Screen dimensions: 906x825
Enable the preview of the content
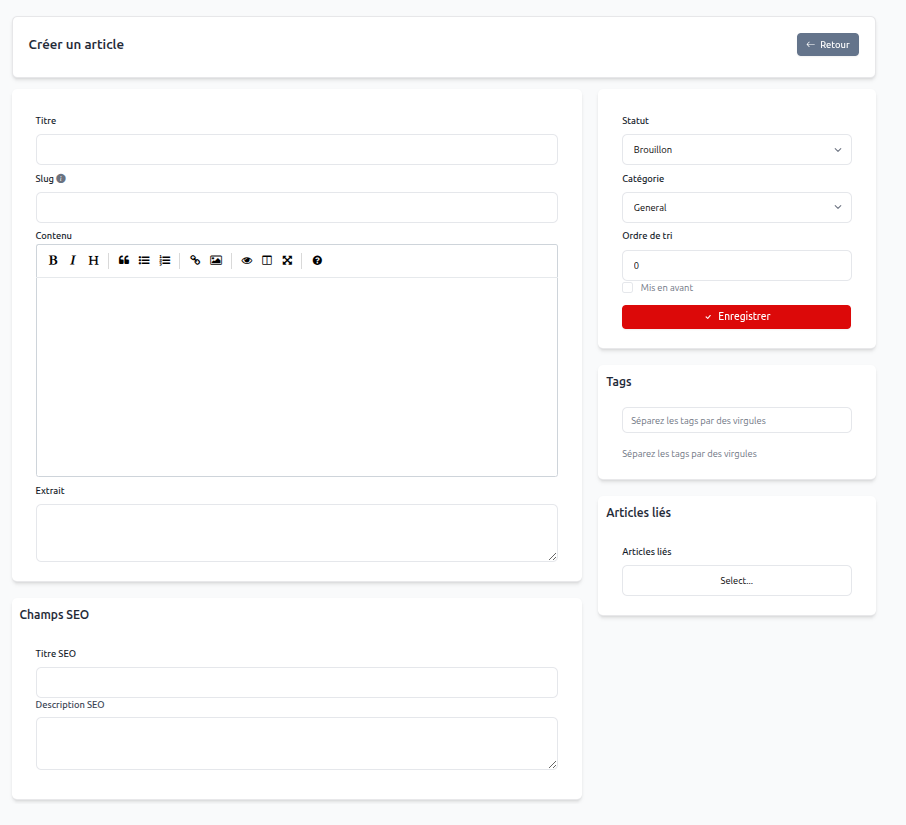tap(246, 260)
